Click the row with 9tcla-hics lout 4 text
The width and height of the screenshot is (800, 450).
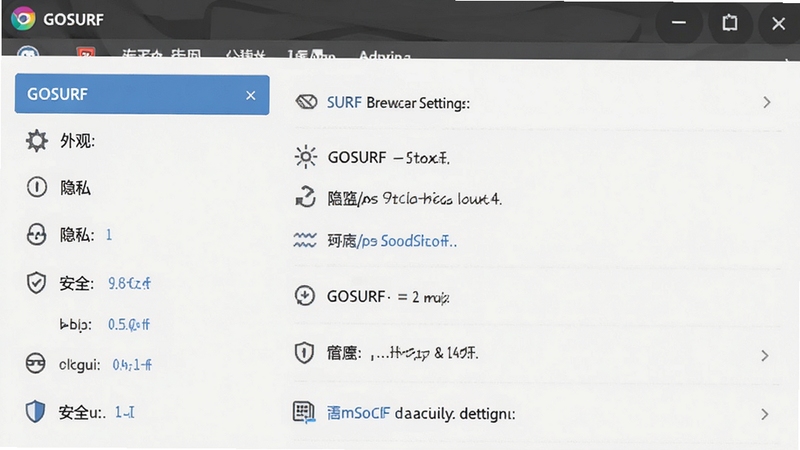click(414, 198)
